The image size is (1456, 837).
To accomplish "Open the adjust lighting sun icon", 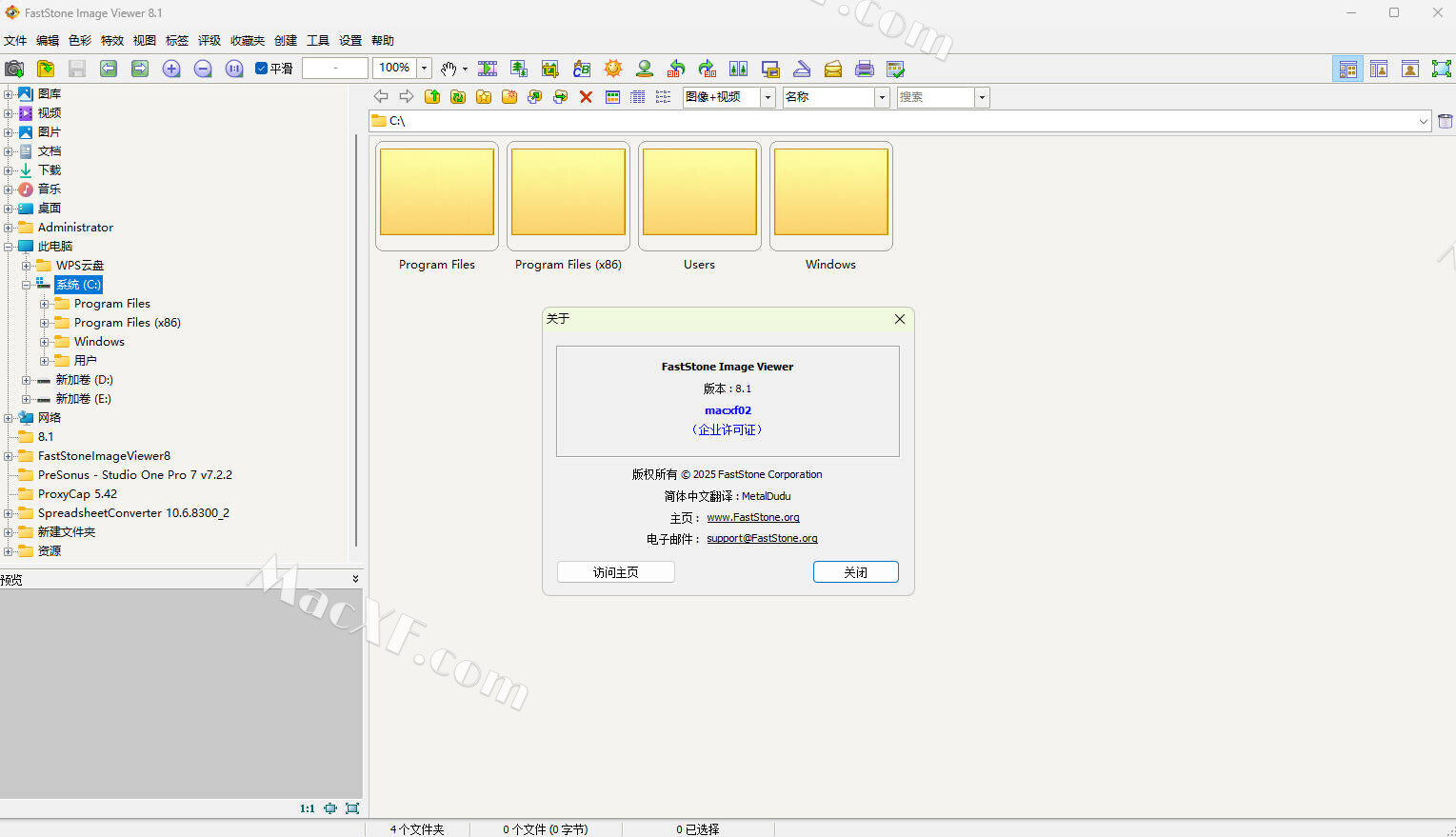I will (x=613, y=69).
